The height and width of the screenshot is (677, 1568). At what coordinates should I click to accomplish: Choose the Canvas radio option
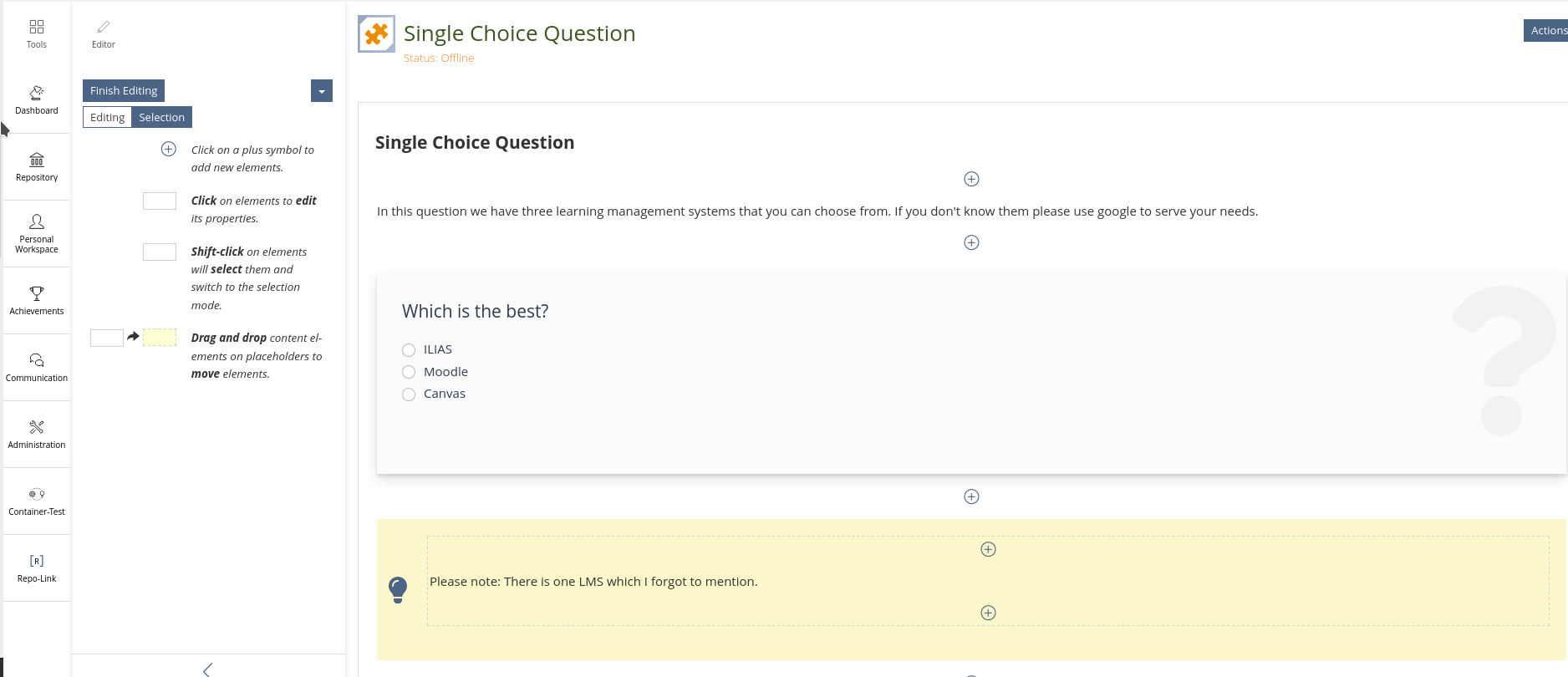coord(409,394)
